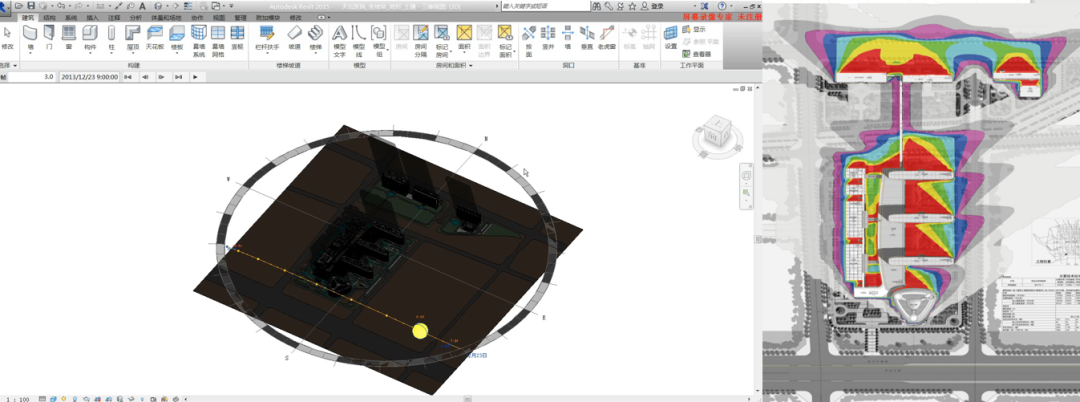Open the Insert (插入) ribbon tab
This screenshot has height=402, width=1080.
93,18
